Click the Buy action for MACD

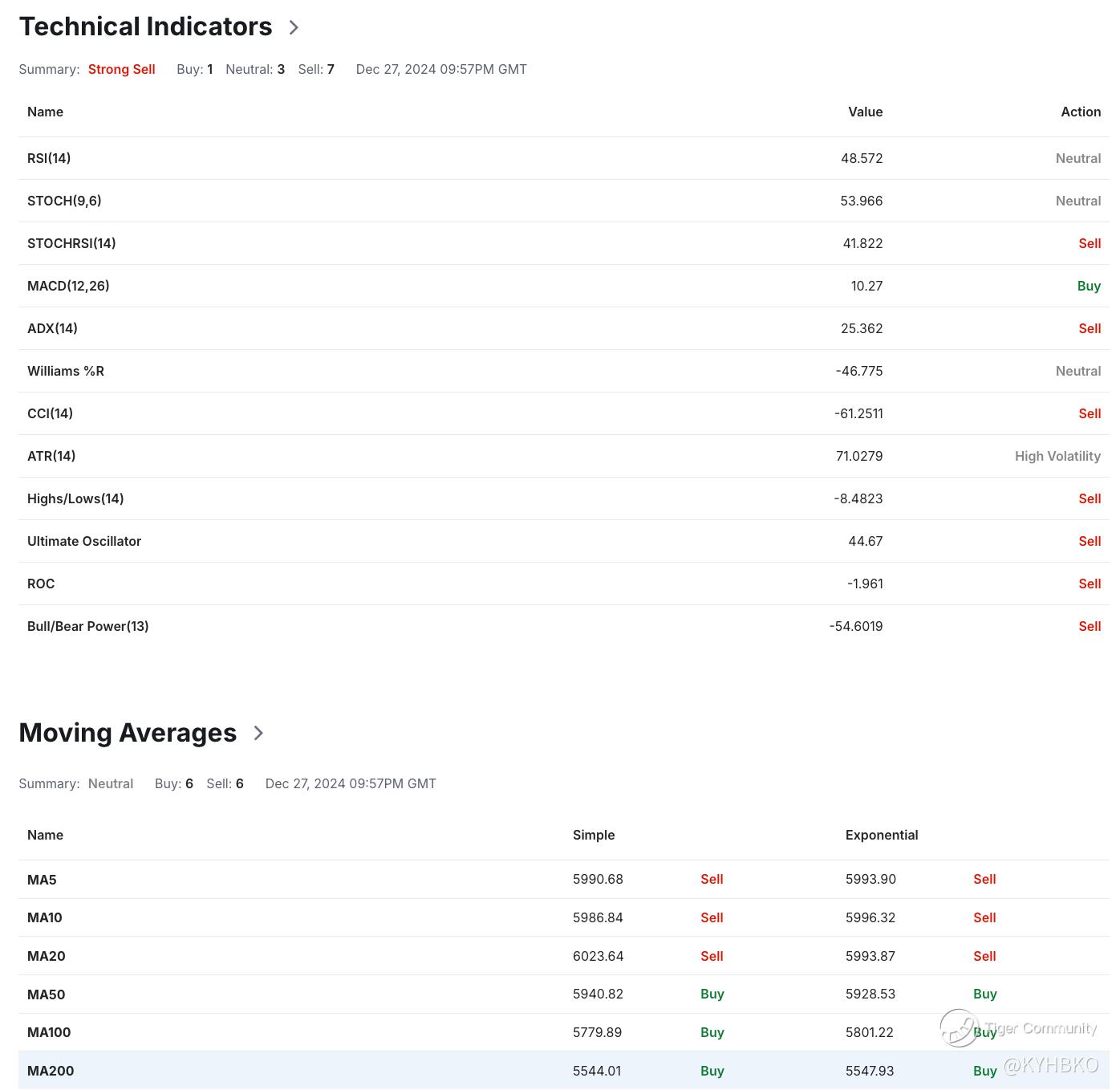tap(1089, 286)
